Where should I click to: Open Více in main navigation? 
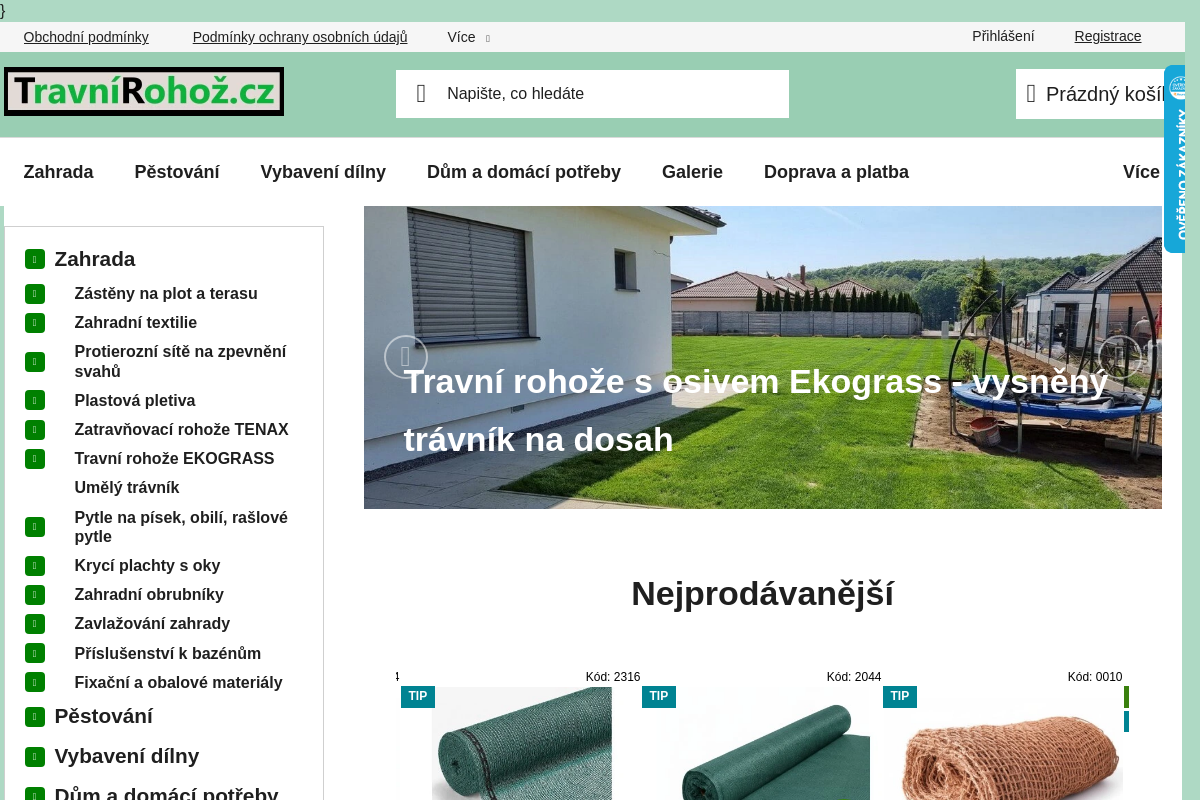1141,172
